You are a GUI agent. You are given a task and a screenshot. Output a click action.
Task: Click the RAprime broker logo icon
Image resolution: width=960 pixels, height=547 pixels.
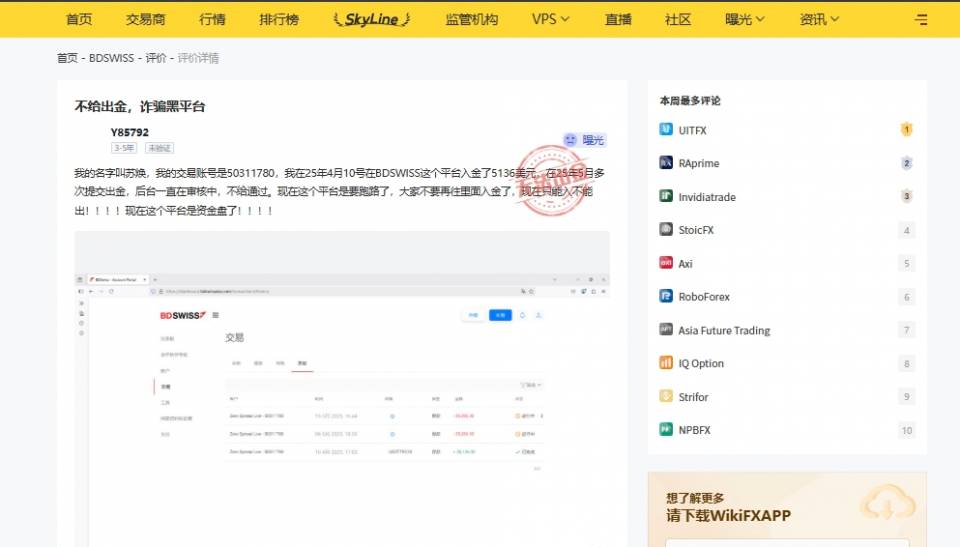666,162
